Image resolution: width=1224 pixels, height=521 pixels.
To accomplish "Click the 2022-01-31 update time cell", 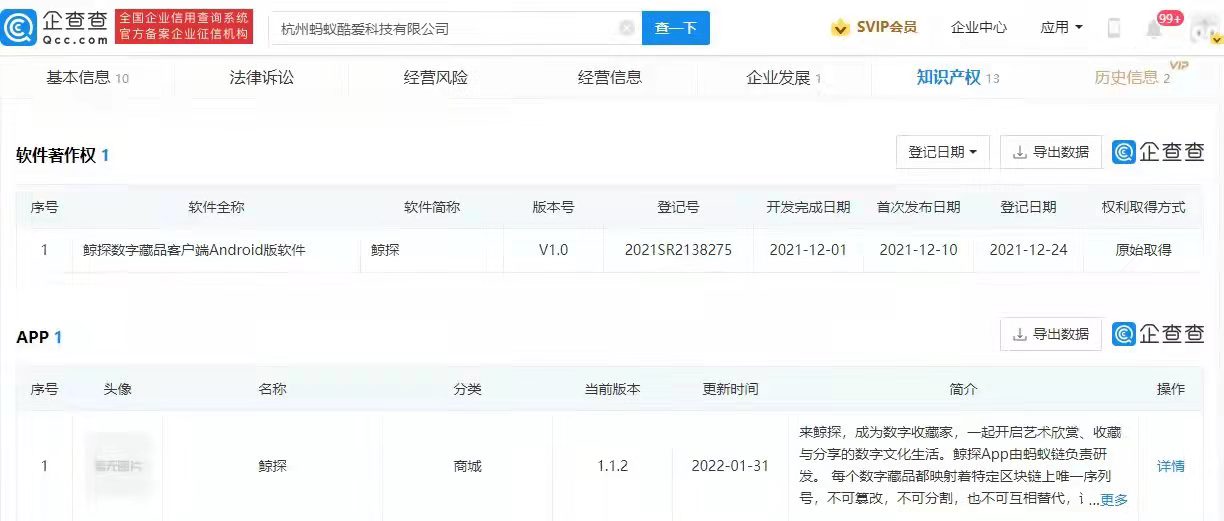I will (730, 466).
